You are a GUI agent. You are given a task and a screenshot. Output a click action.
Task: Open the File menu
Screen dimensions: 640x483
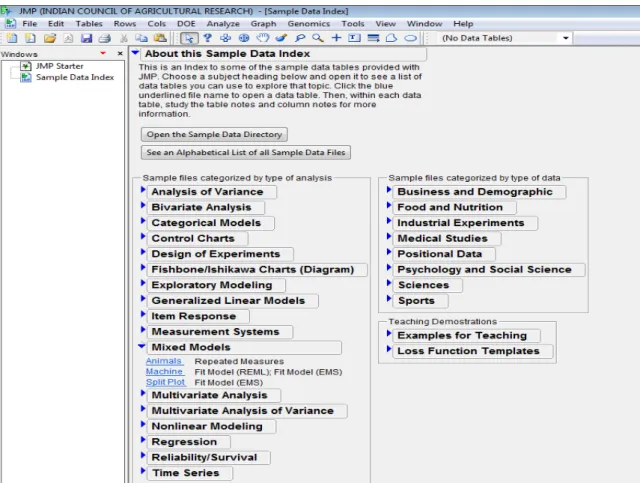[x=29, y=24]
